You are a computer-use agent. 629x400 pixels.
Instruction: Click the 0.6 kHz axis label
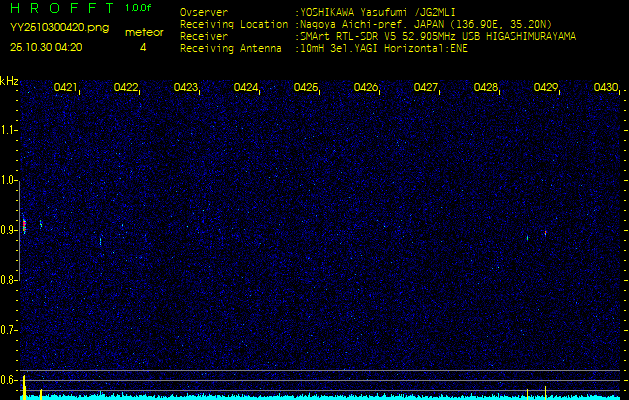point(8,380)
